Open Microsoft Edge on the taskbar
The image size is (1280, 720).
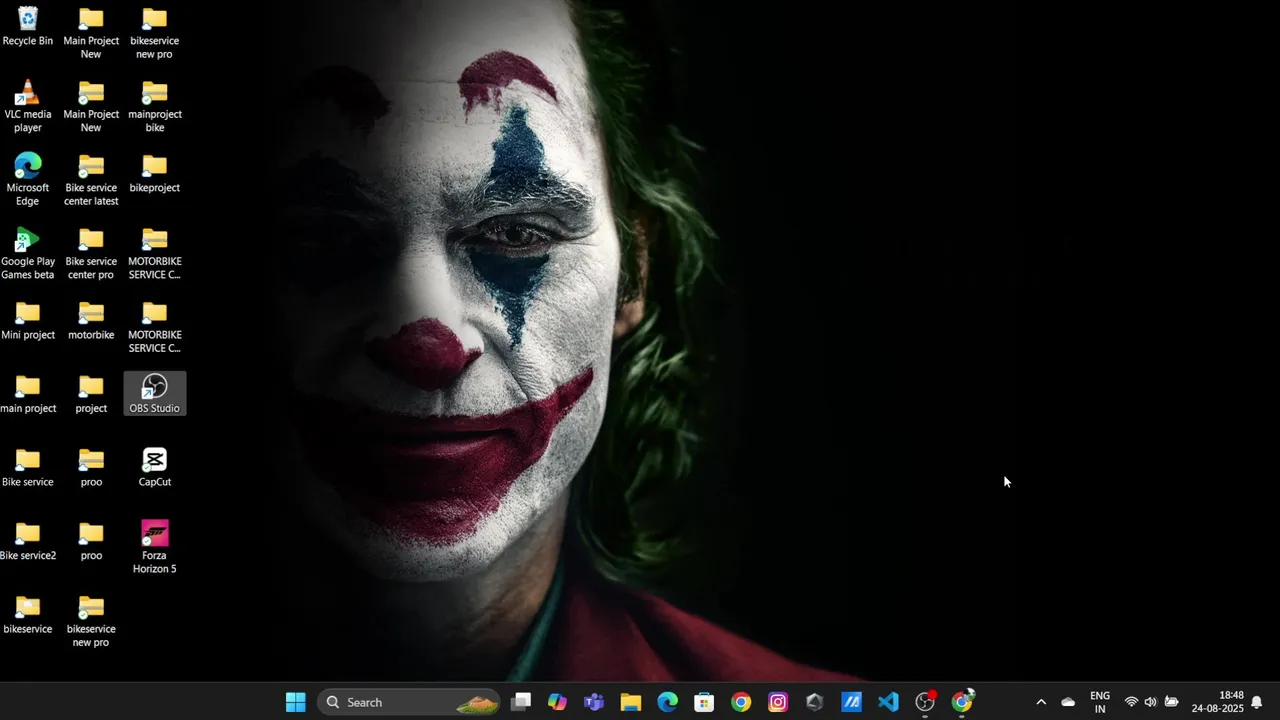(668, 702)
